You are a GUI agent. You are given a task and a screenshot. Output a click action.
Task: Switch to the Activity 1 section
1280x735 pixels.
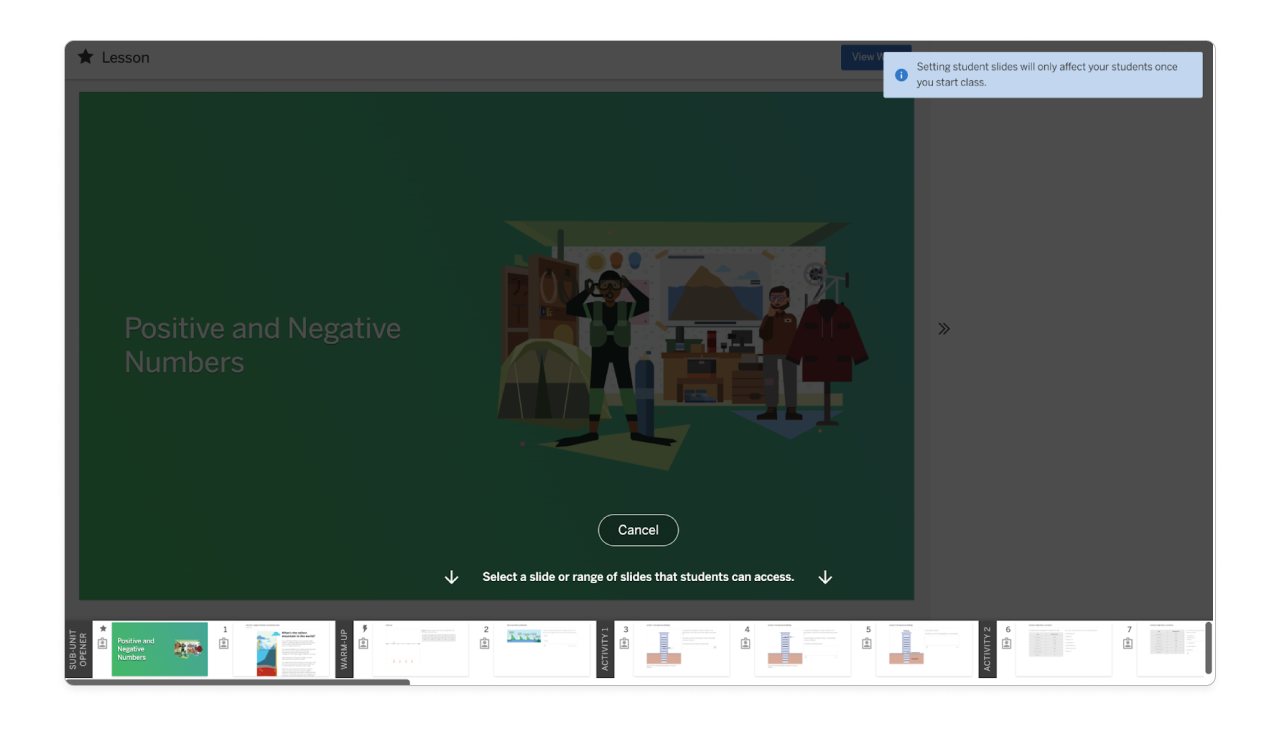click(x=604, y=648)
